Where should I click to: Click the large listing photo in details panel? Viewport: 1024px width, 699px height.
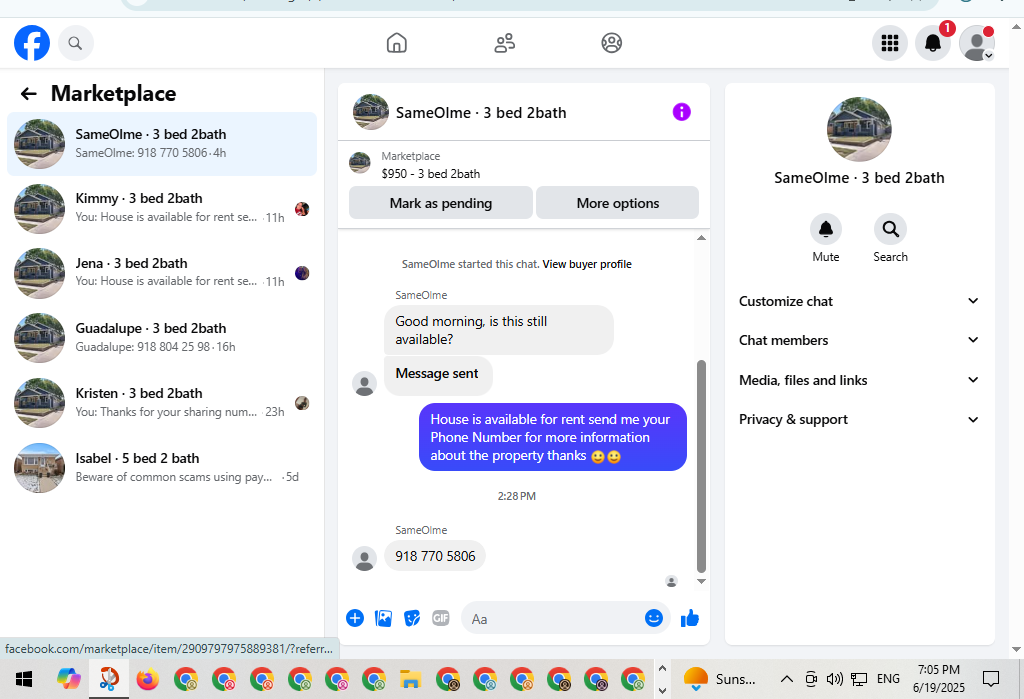click(859, 129)
